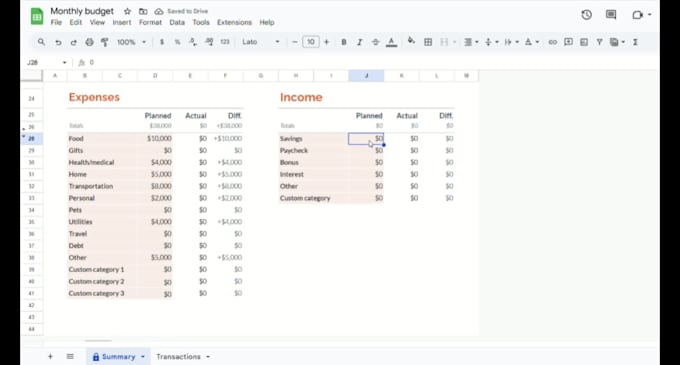Open text rotation dropdown

[x=531, y=42]
